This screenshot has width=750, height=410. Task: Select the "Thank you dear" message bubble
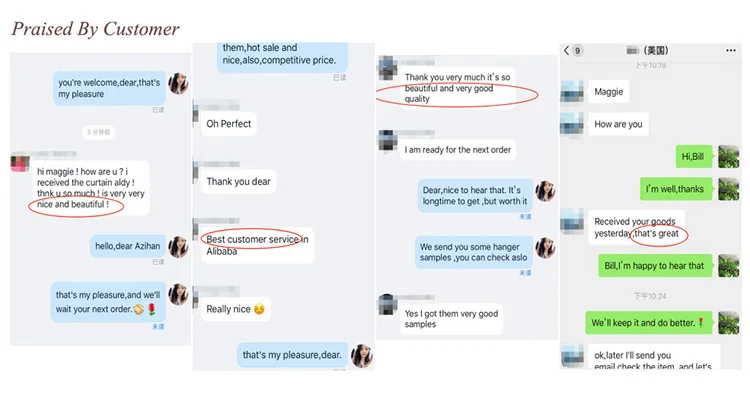click(x=238, y=182)
